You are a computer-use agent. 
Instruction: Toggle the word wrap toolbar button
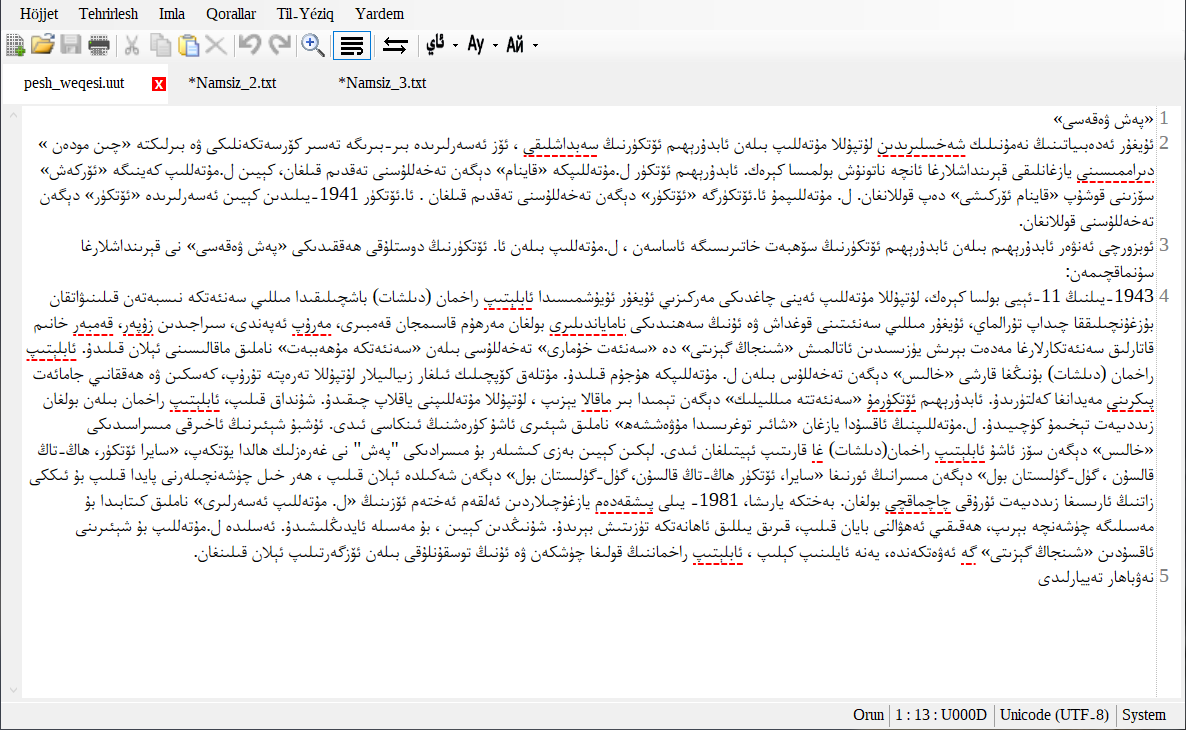point(352,45)
